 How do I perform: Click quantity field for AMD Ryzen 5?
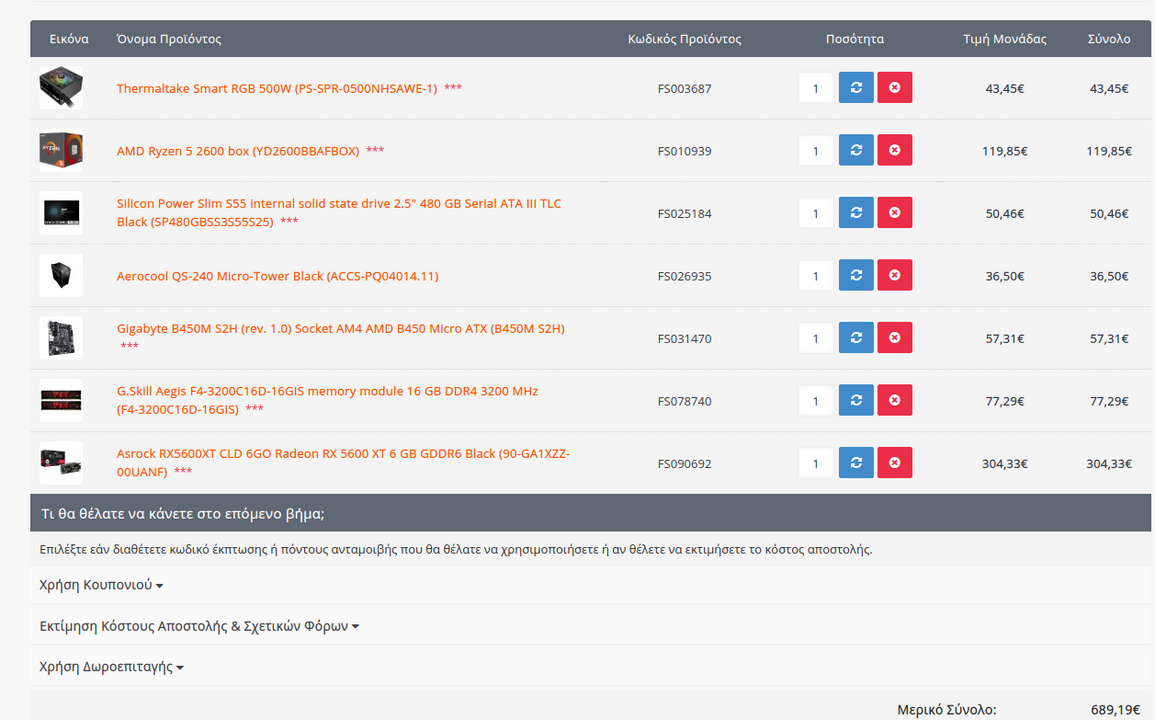[x=815, y=151]
